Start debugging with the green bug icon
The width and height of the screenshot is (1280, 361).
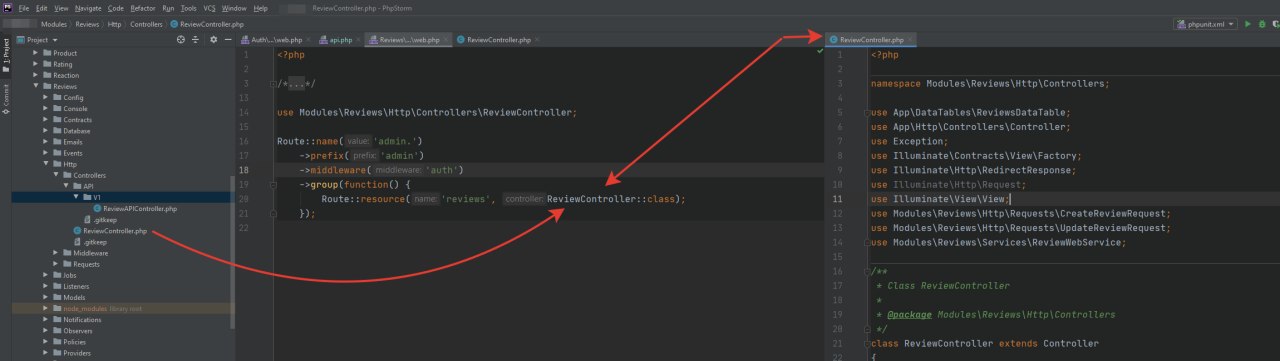(1261, 23)
